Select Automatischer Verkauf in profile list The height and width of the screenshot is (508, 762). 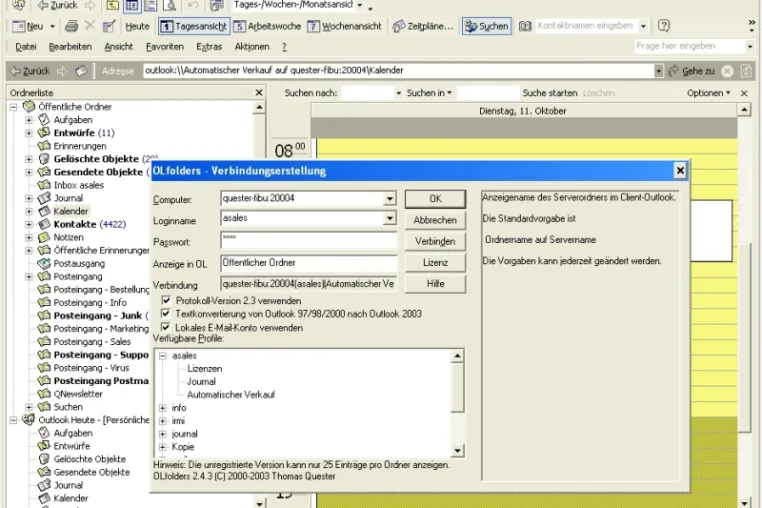coord(231,395)
